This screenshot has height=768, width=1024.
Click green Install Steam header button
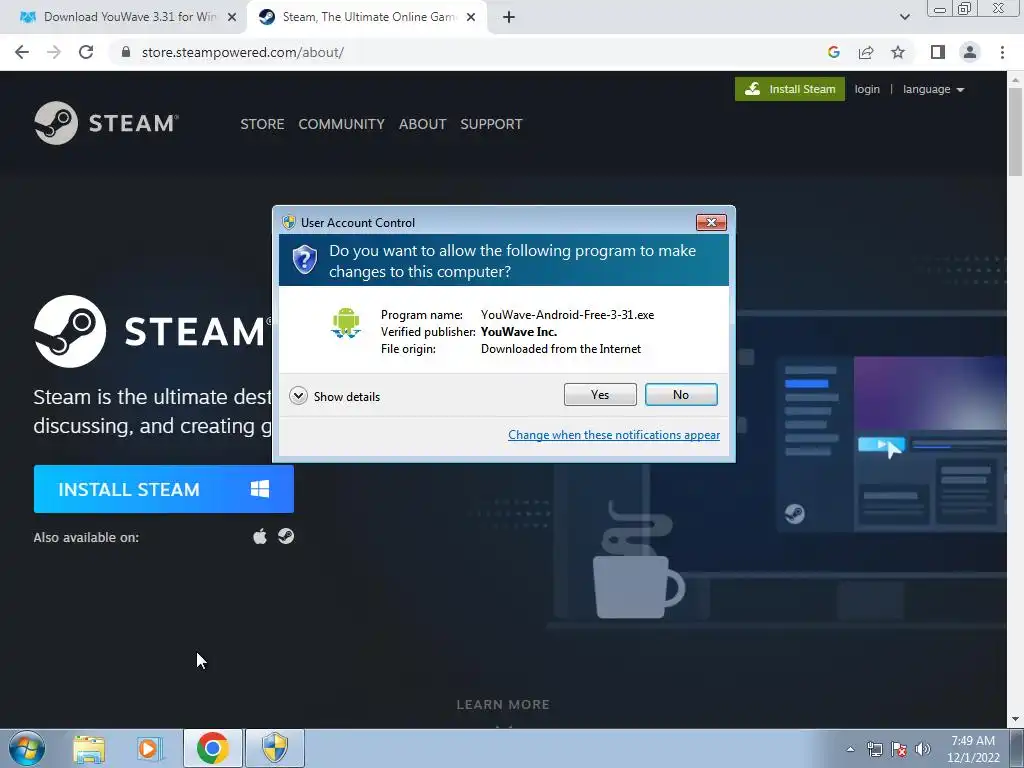pyautogui.click(x=790, y=89)
